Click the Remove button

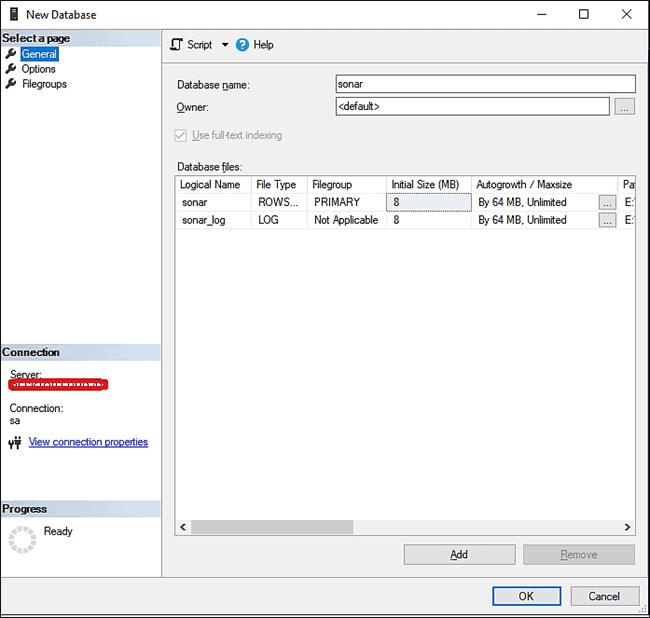(579, 555)
